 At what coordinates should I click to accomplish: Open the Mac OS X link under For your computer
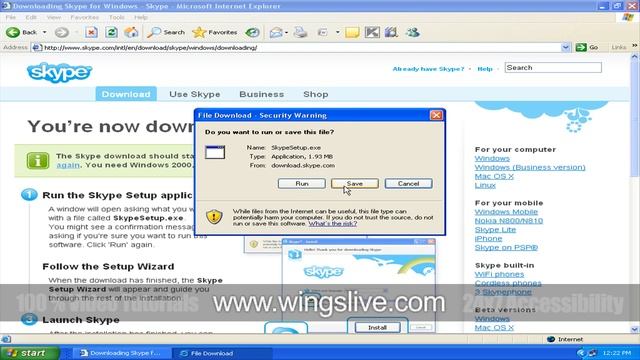[494, 176]
